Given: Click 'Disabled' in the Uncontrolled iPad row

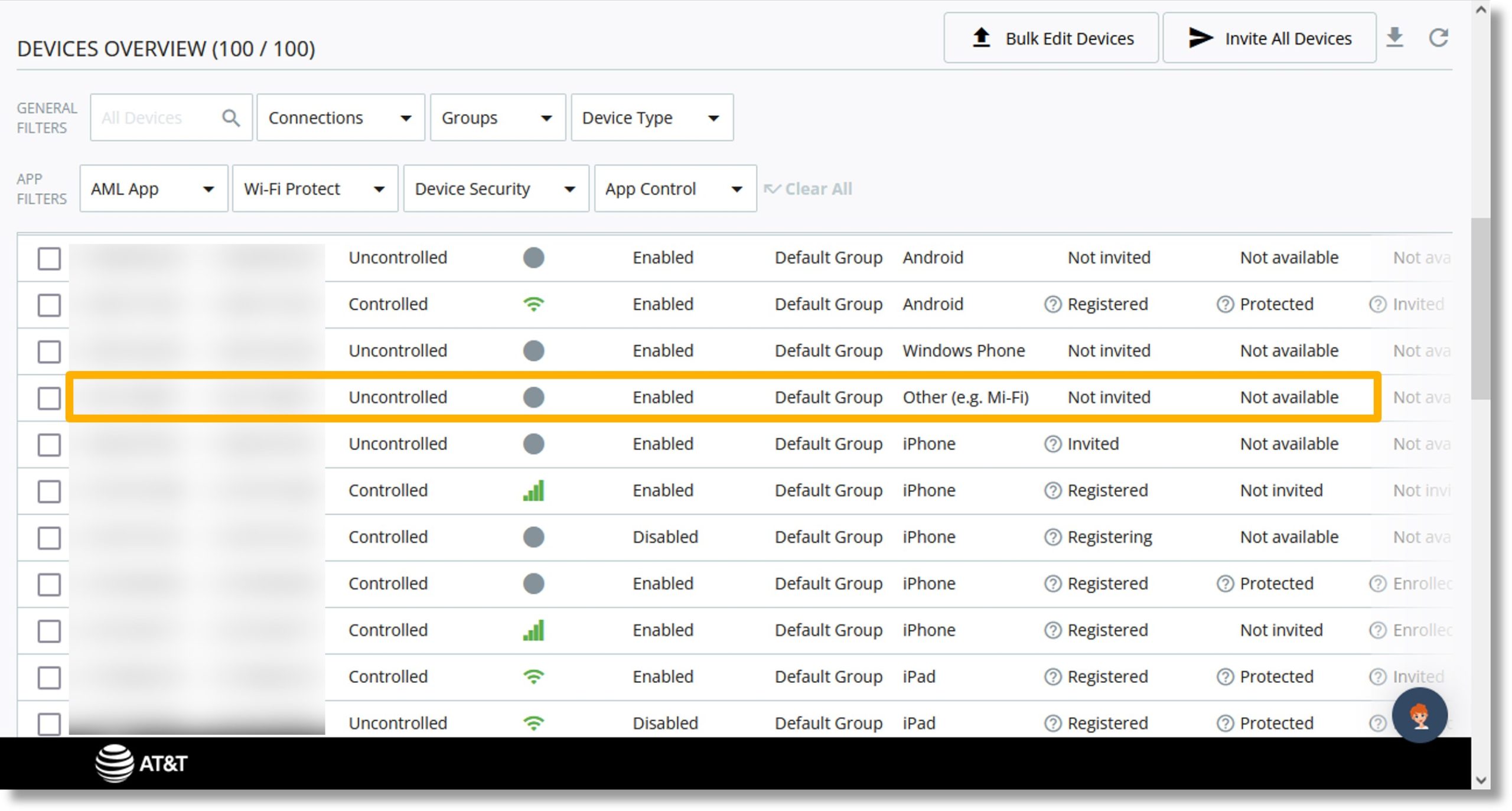Looking at the screenshot, I should 665,723.
